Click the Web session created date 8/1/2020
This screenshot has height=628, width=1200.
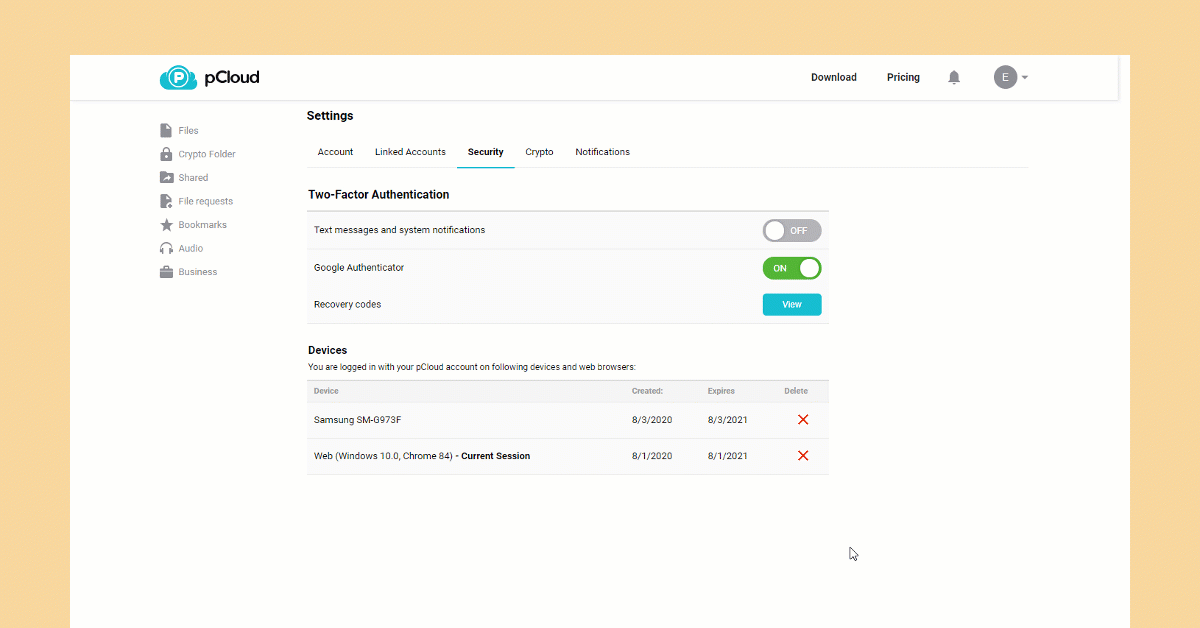pyautogui.click(x=652, y=456)
